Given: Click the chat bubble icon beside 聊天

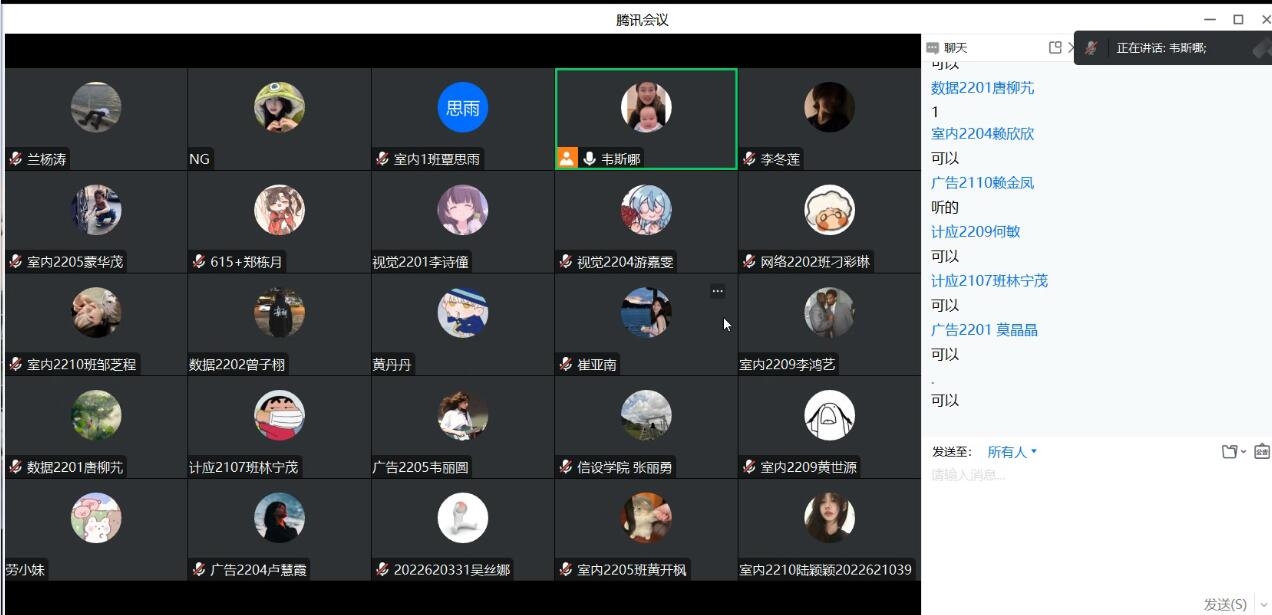Looking at the screenshot, I should click(933, 48).
